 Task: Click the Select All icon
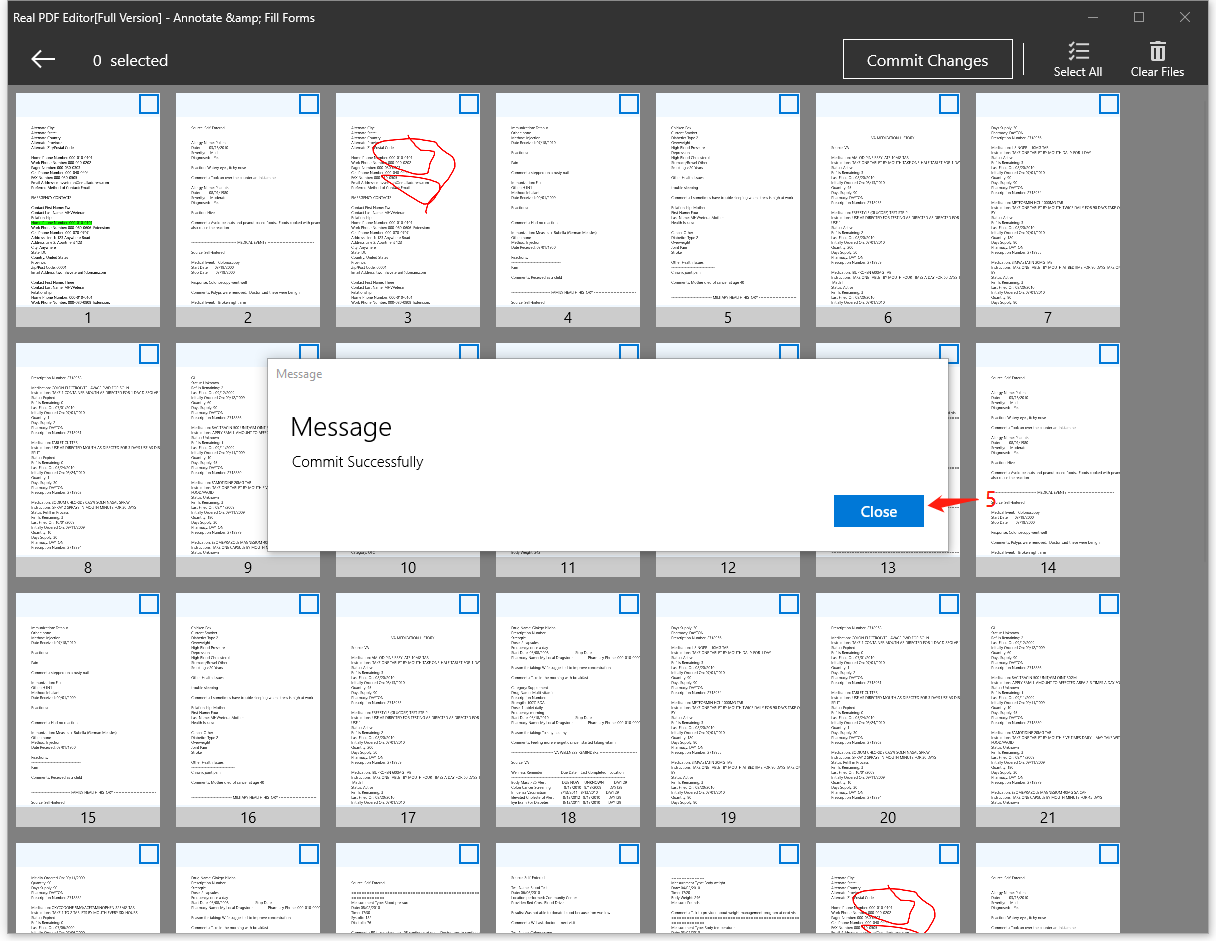click(x=1078, y=51)
